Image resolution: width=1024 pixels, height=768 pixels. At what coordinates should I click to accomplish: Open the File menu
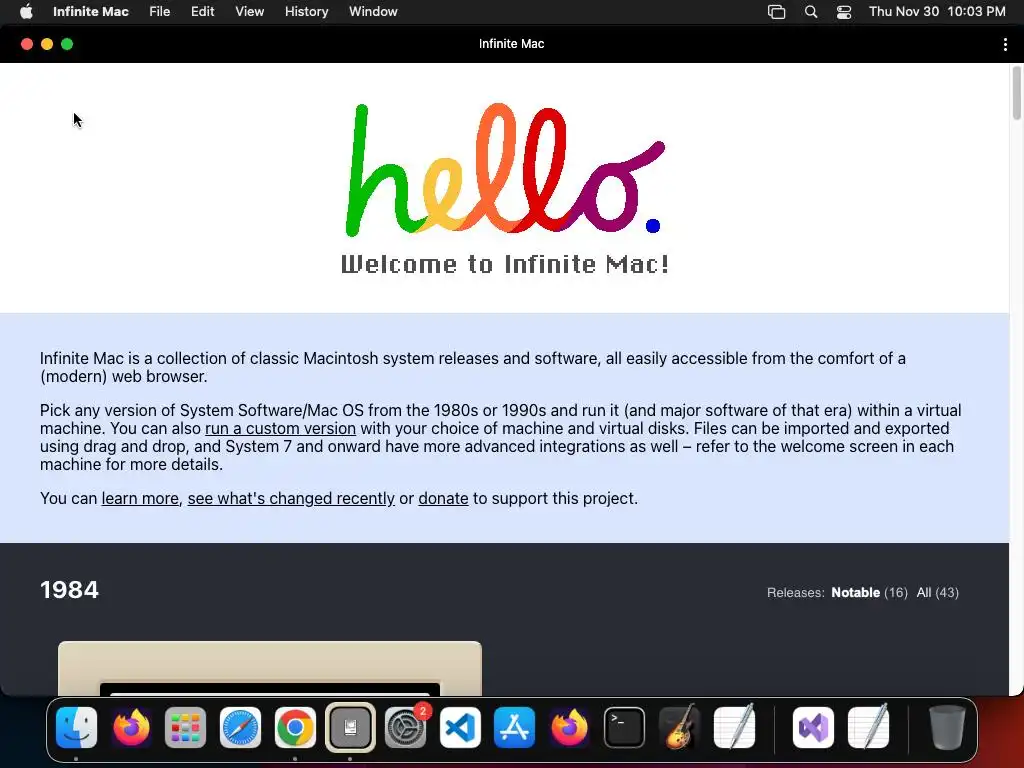pyautogui.click(x=159, y=12)
